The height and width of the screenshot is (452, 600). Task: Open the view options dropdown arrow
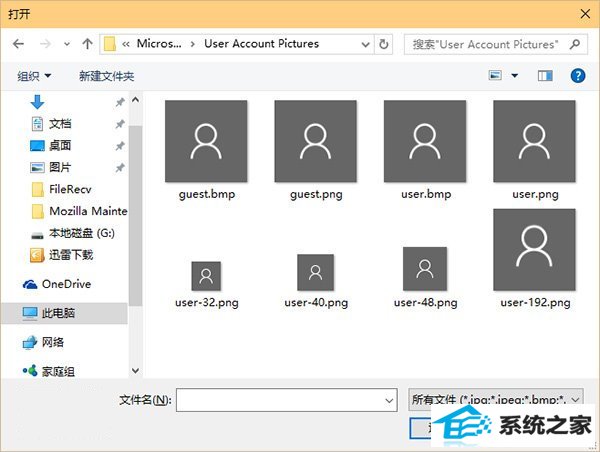coord(515,75)
